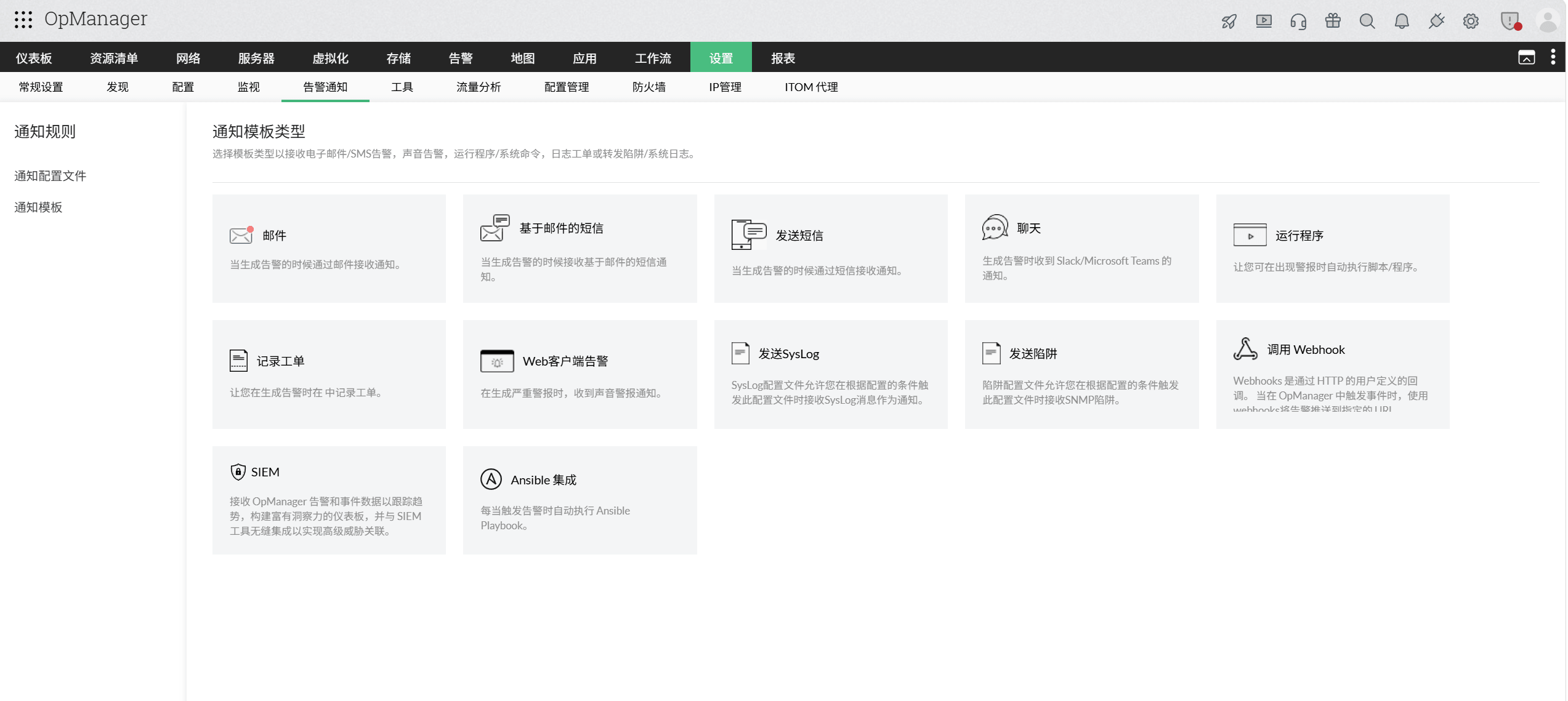Open the video presentation icon
This screenshot has width=1568, height=701.
click(1263, 22)
